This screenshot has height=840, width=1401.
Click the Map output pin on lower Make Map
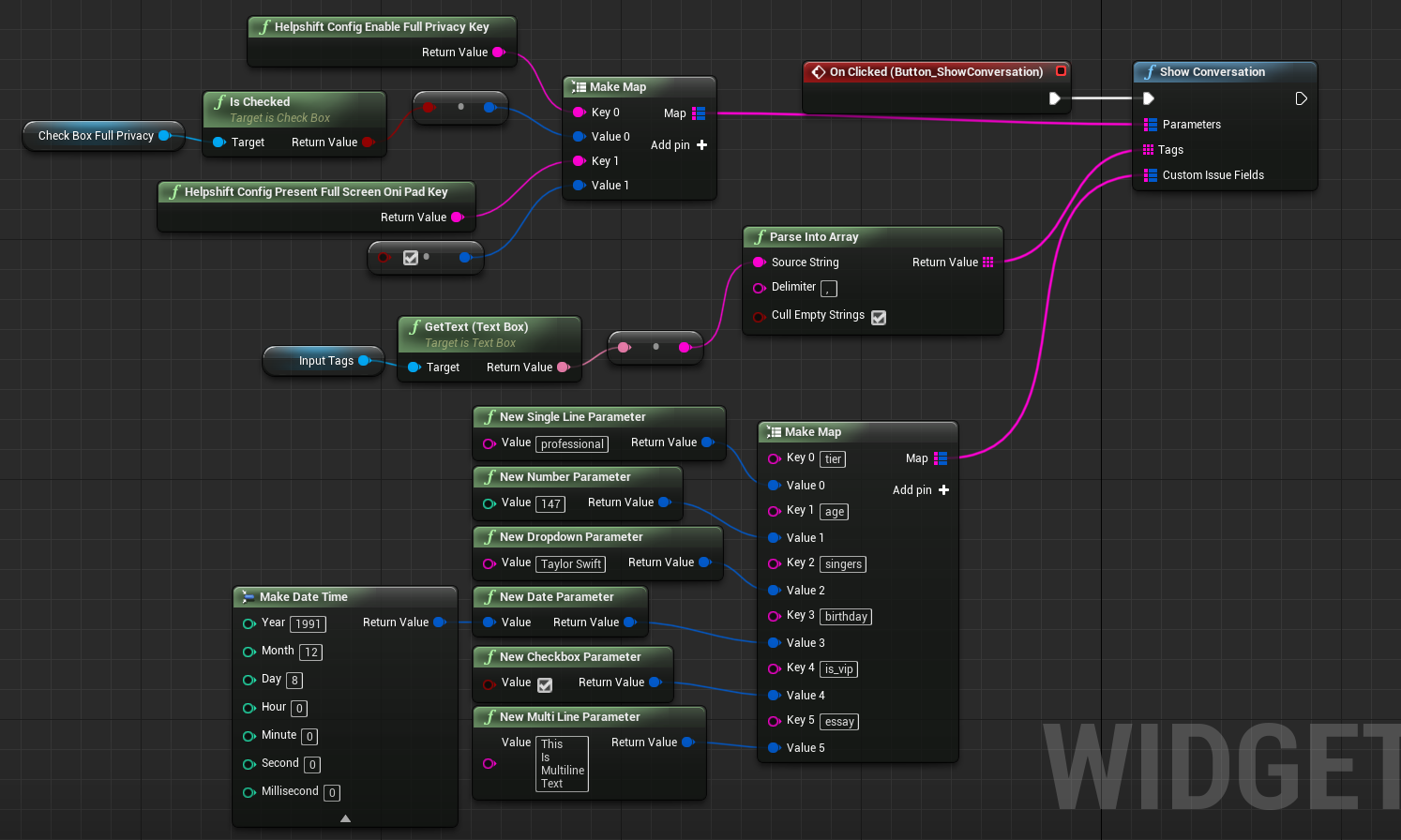941,458
